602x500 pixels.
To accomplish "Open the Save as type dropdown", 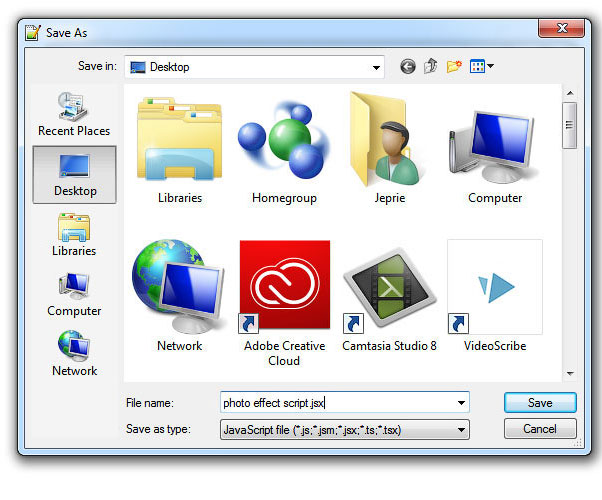I will [x=344, y=430].
